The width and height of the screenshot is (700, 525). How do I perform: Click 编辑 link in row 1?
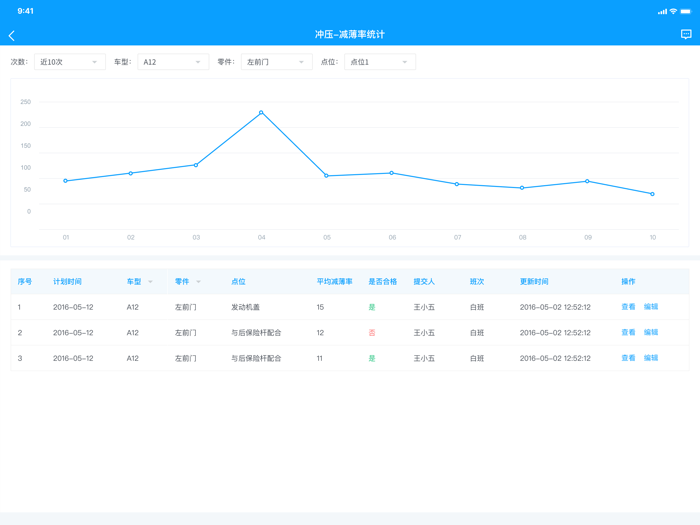tap(651, 307)
